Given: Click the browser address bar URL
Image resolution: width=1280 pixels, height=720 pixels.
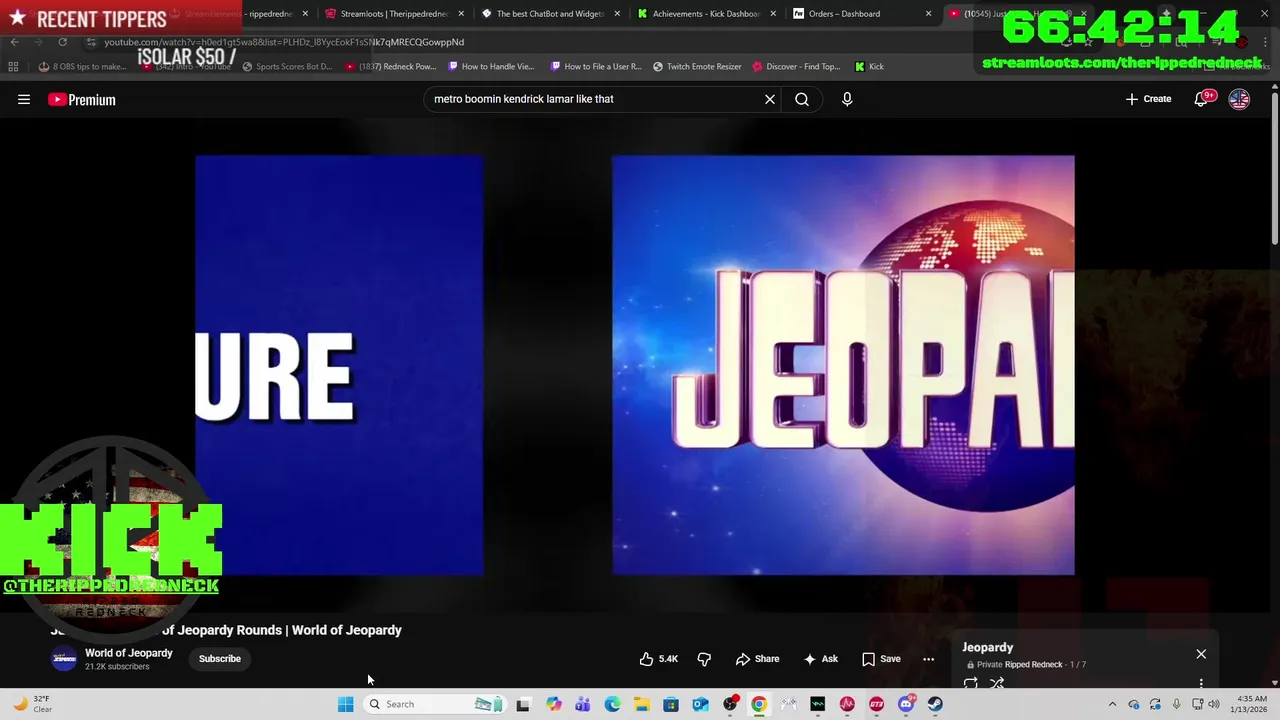Looking at the screenshot, I should tap(284, 42).
